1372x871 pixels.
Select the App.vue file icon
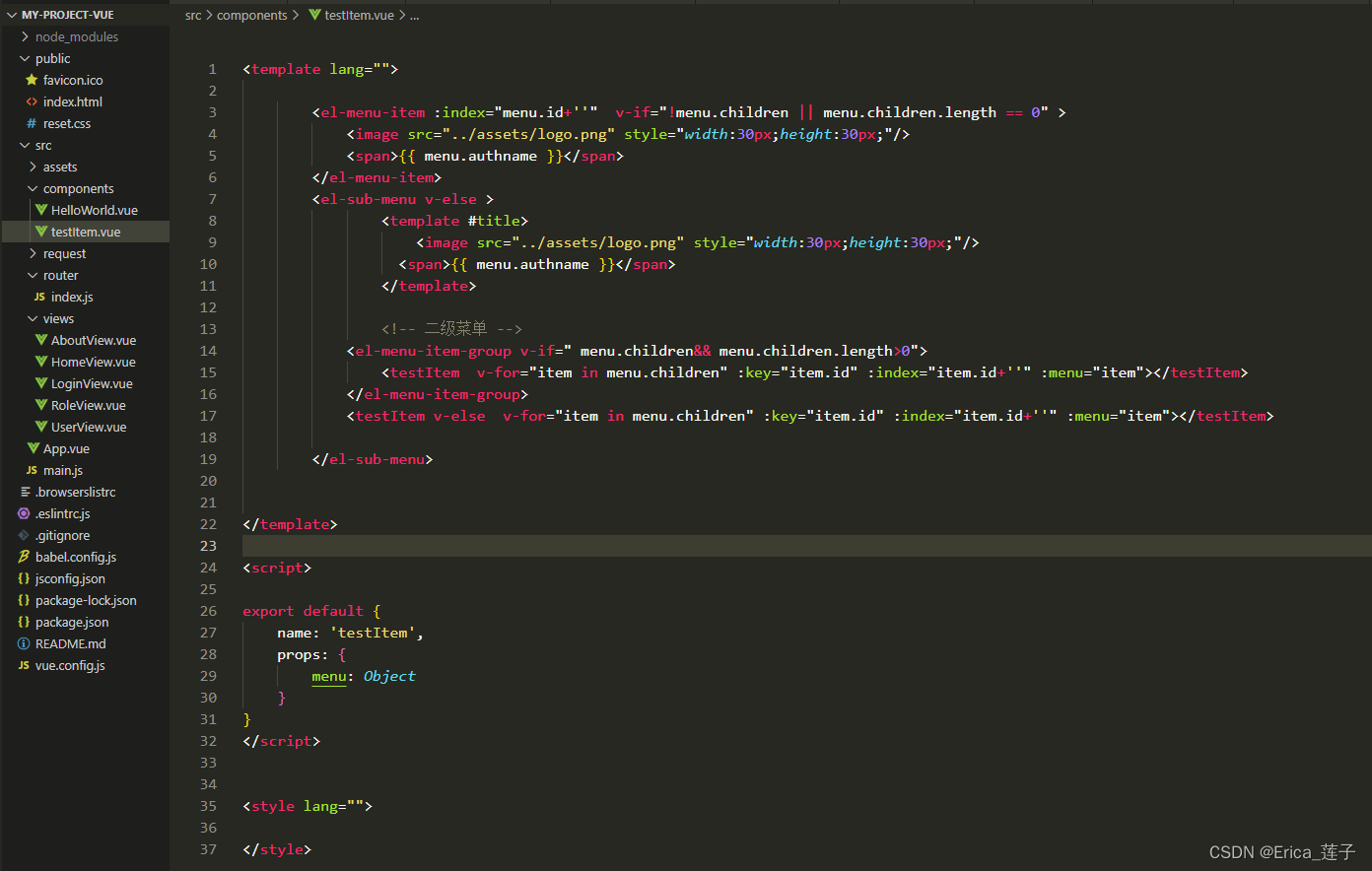32,448
